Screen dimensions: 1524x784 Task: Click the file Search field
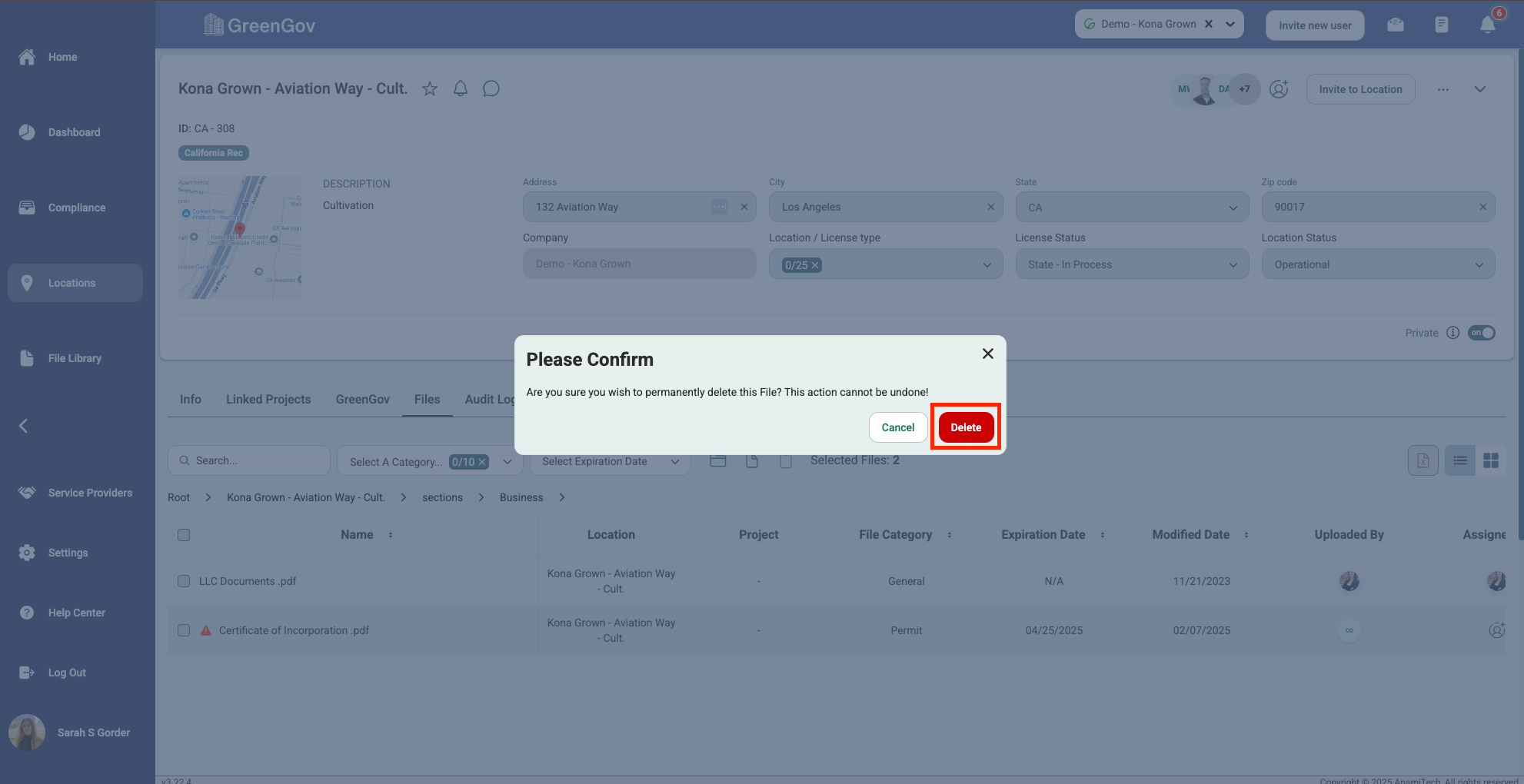click(x=249, y=460)
